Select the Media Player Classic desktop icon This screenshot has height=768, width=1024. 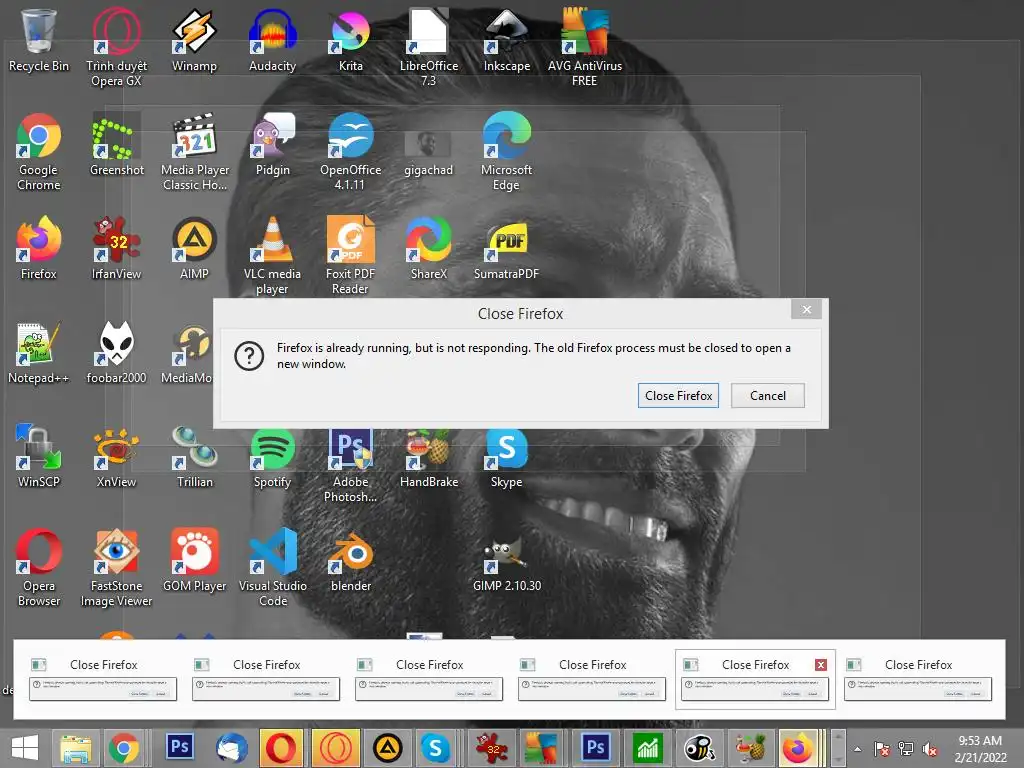[x=195, y=152]
